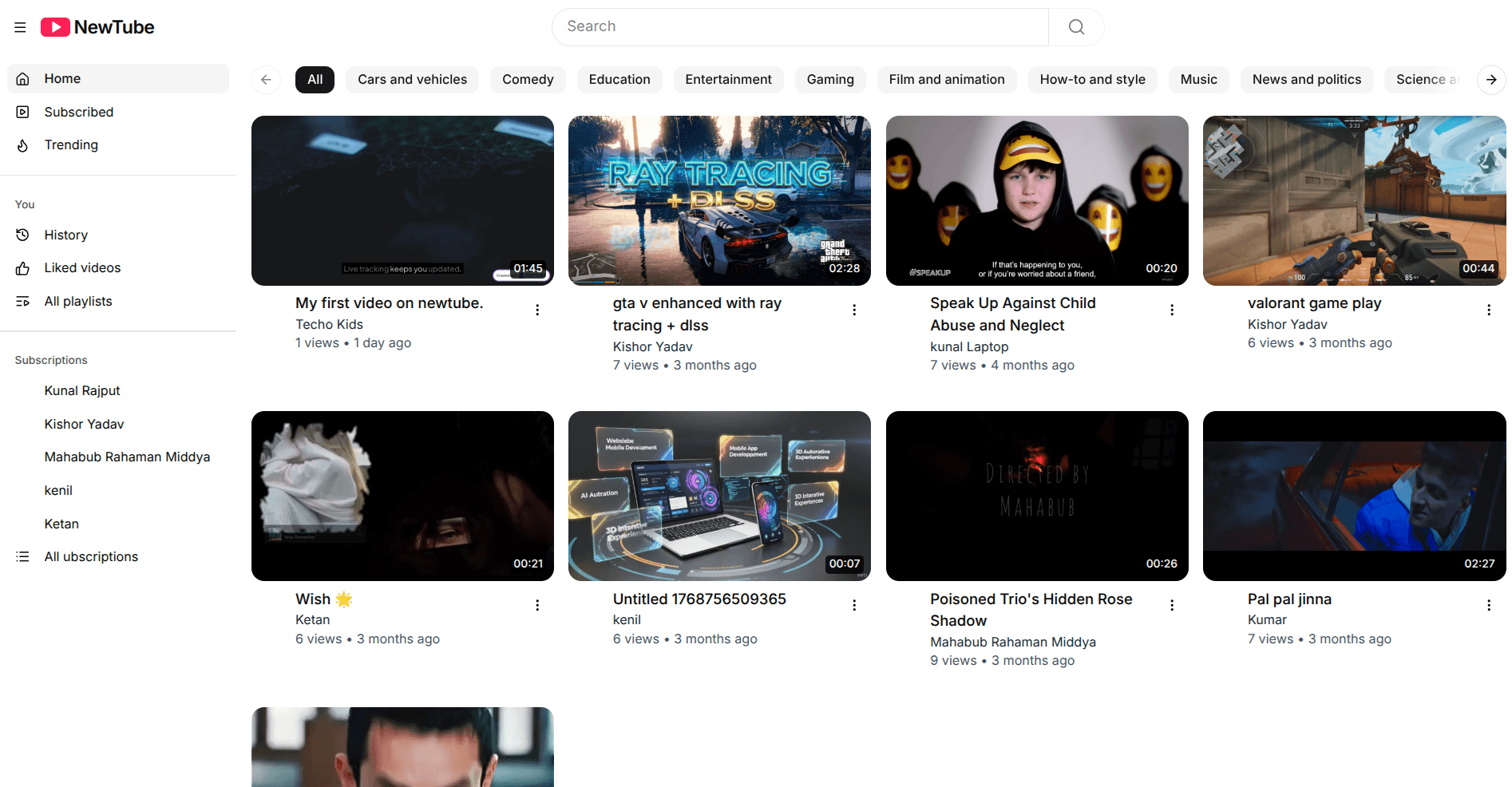This screenshot has width=1512, height=787.
Task: Click the 'valorant game play' title
Action: click(x=1314, y=303)
